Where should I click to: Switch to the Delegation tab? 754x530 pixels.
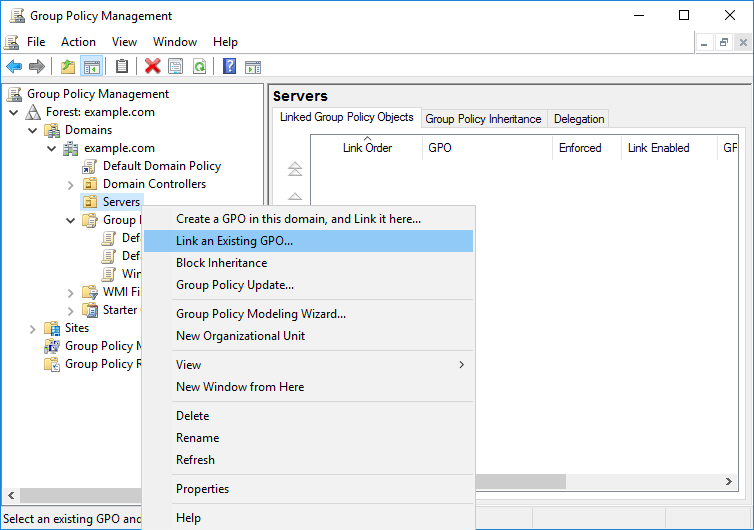pos(578,119)
